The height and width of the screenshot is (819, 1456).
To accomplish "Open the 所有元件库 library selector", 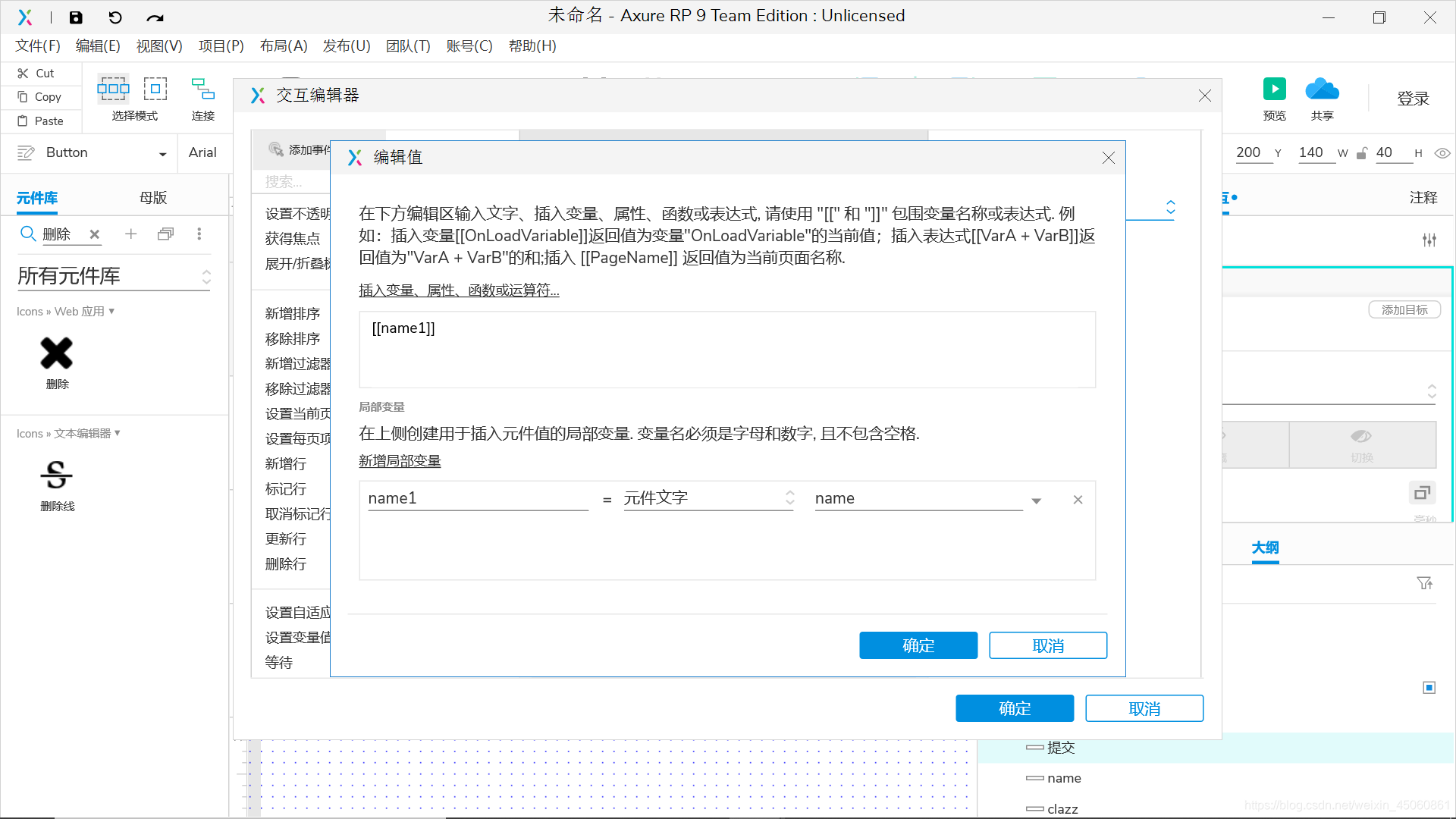I will [x=114, y=277].
